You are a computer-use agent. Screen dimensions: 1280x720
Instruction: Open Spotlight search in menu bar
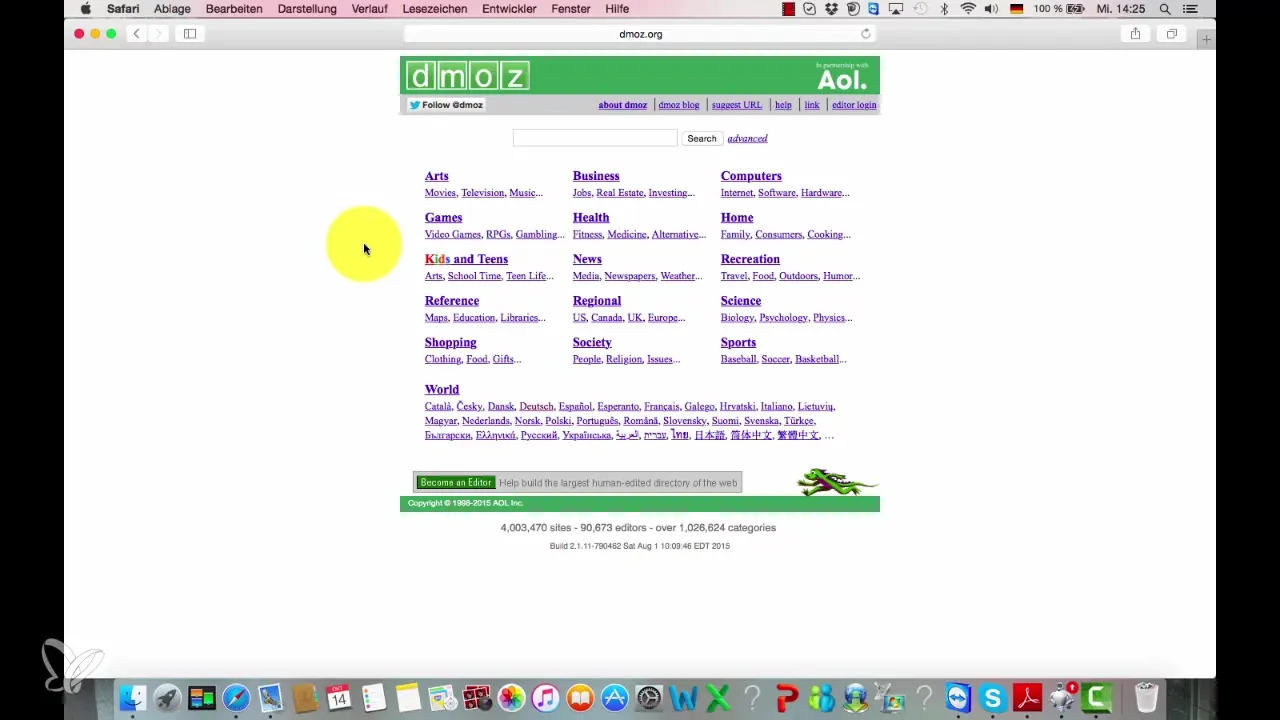click(x=1165, y=9)
